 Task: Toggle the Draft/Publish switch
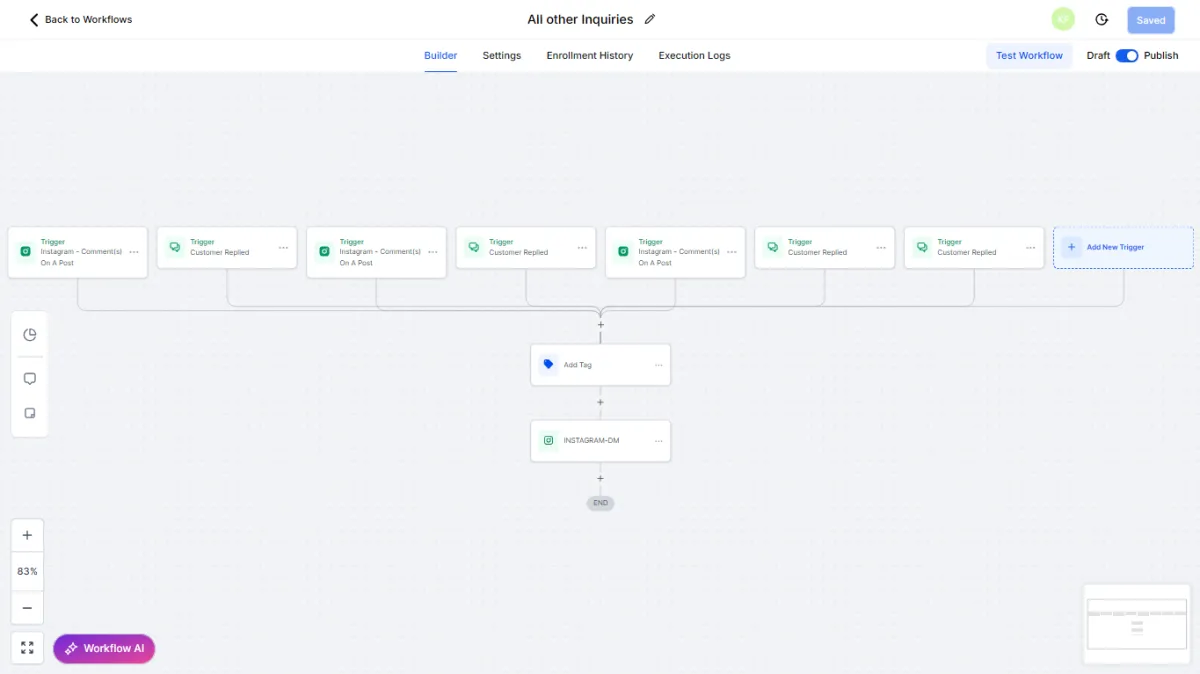pos(1127,56)
